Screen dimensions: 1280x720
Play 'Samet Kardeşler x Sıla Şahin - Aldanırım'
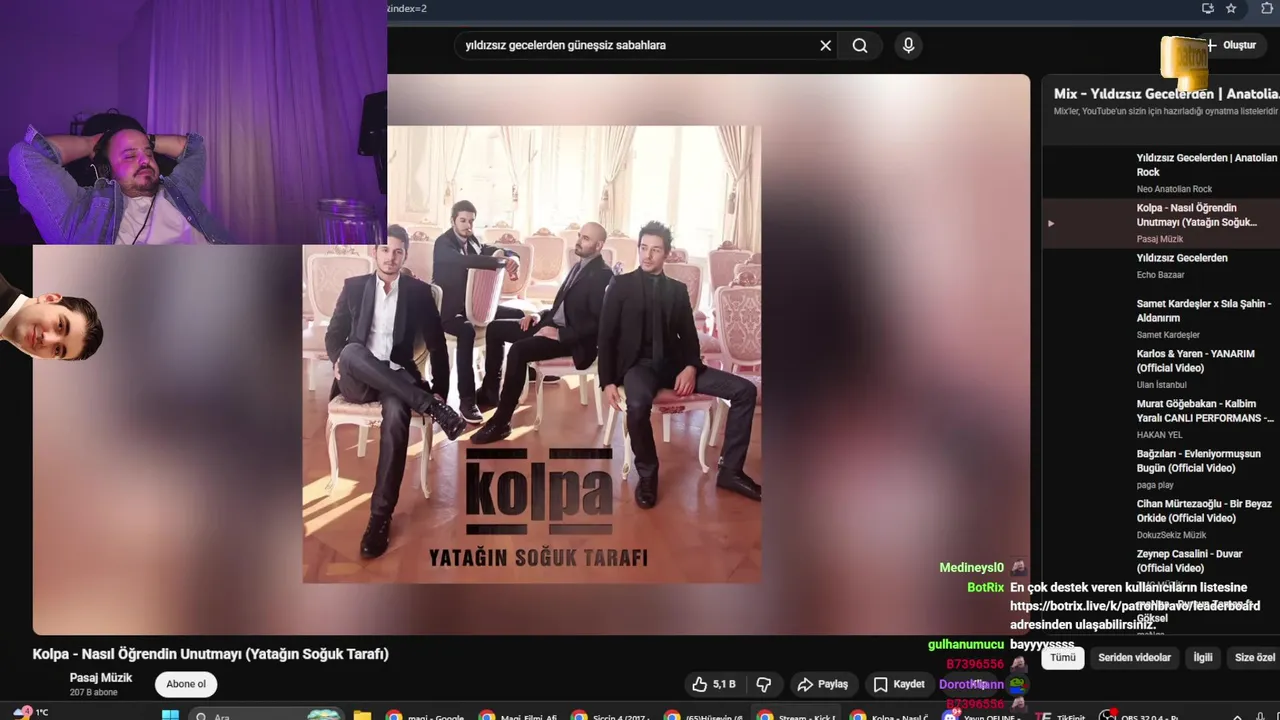tap(1161, 318)
